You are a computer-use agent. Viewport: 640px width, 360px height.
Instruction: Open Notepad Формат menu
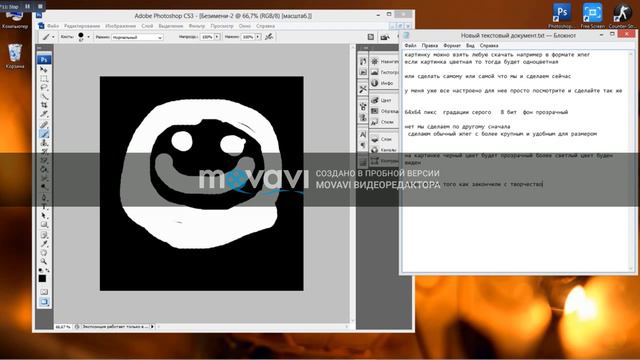(x=452, y=45)
